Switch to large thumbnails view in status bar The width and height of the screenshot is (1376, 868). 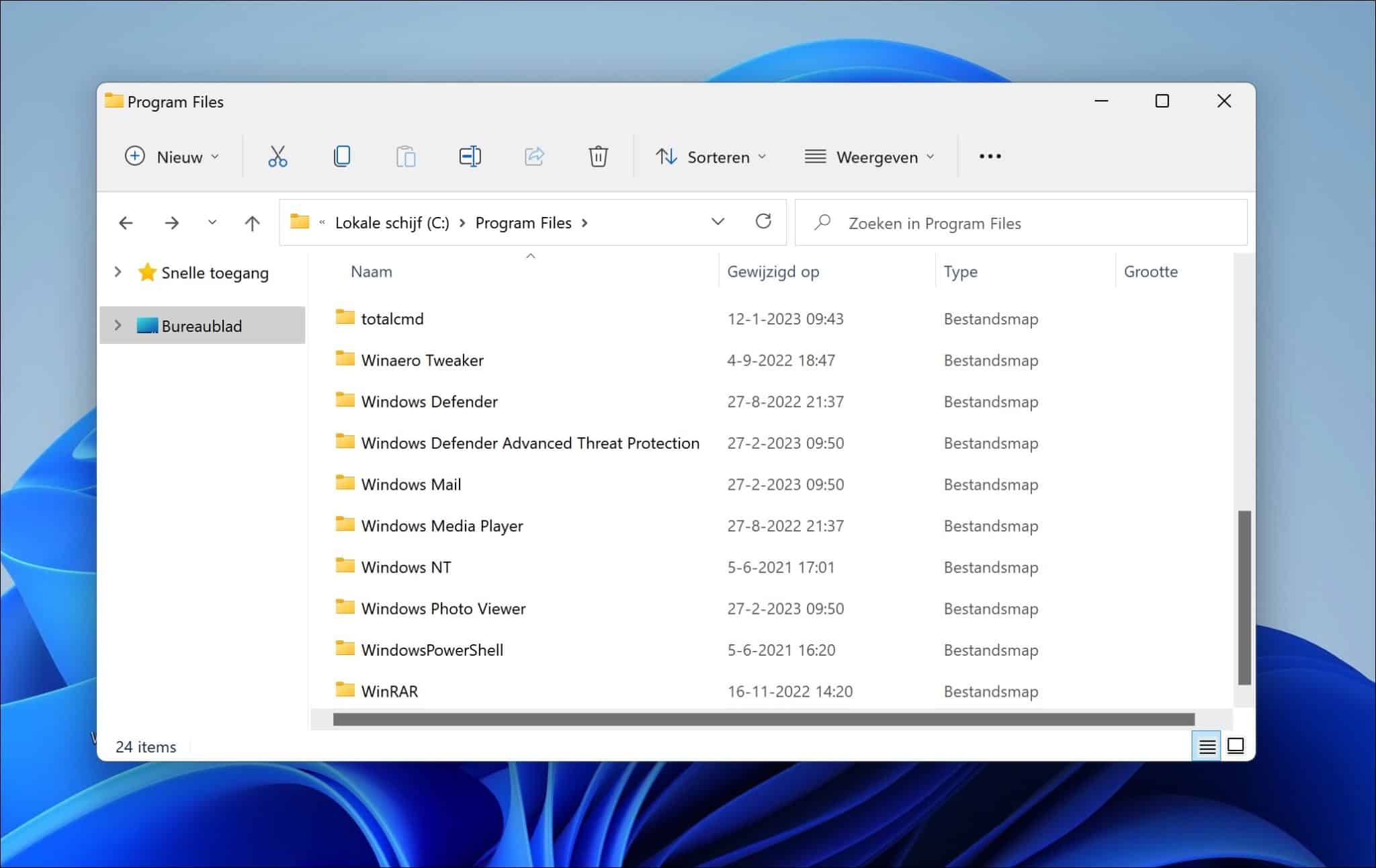tap(1236, 746)
